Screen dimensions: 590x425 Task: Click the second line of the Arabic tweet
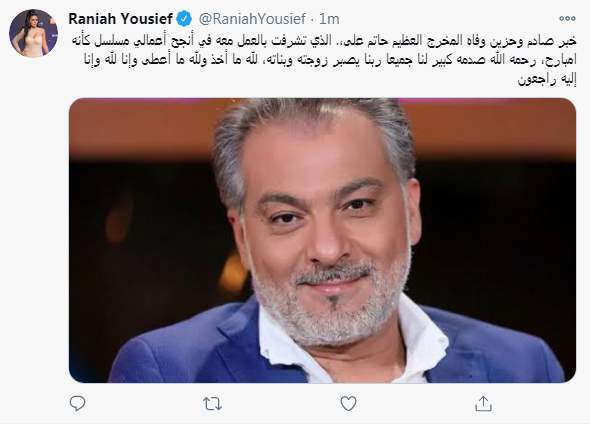tap(330, 60)
